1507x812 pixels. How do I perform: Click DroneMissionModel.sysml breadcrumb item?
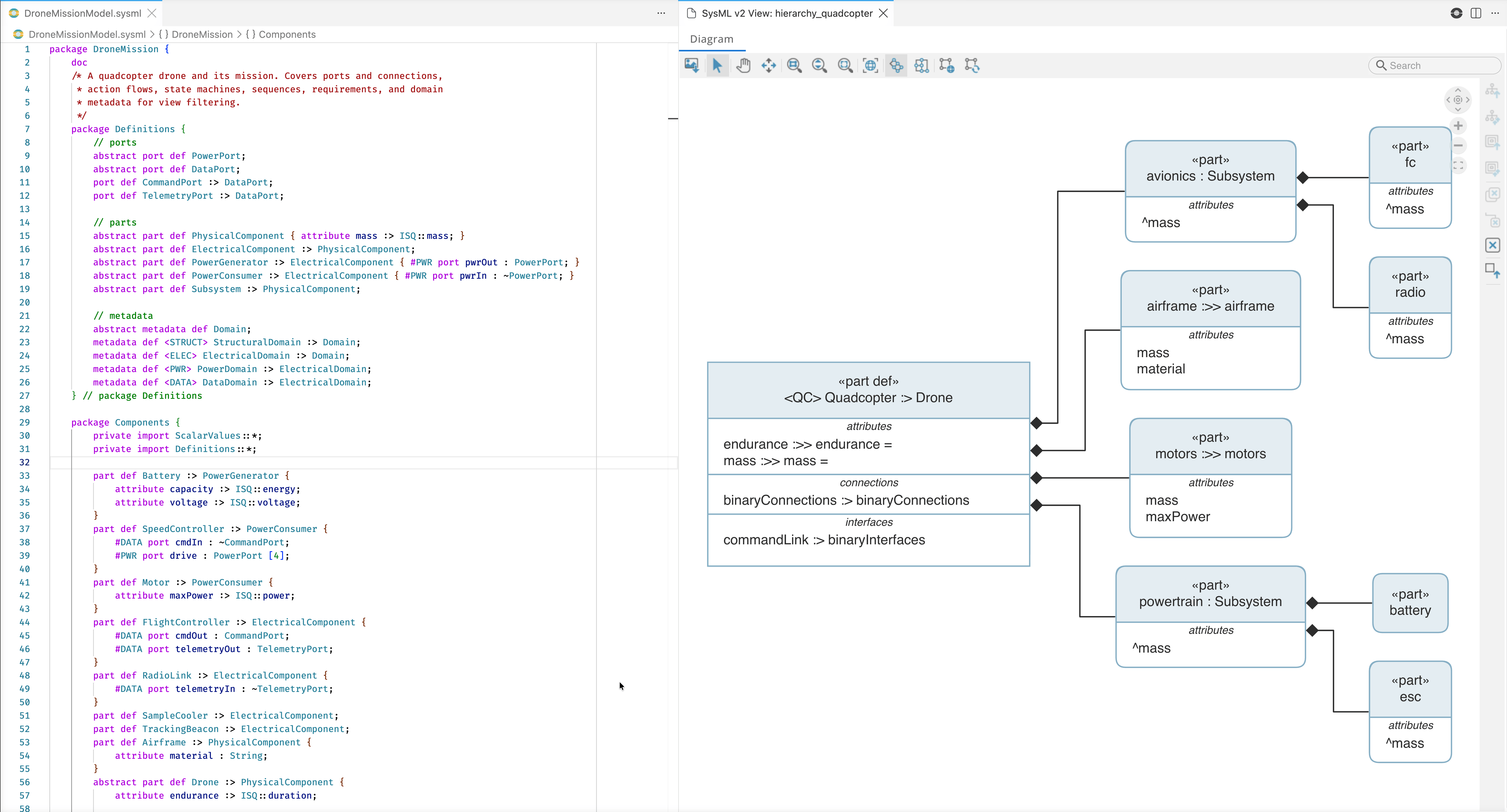pos(87,34)
